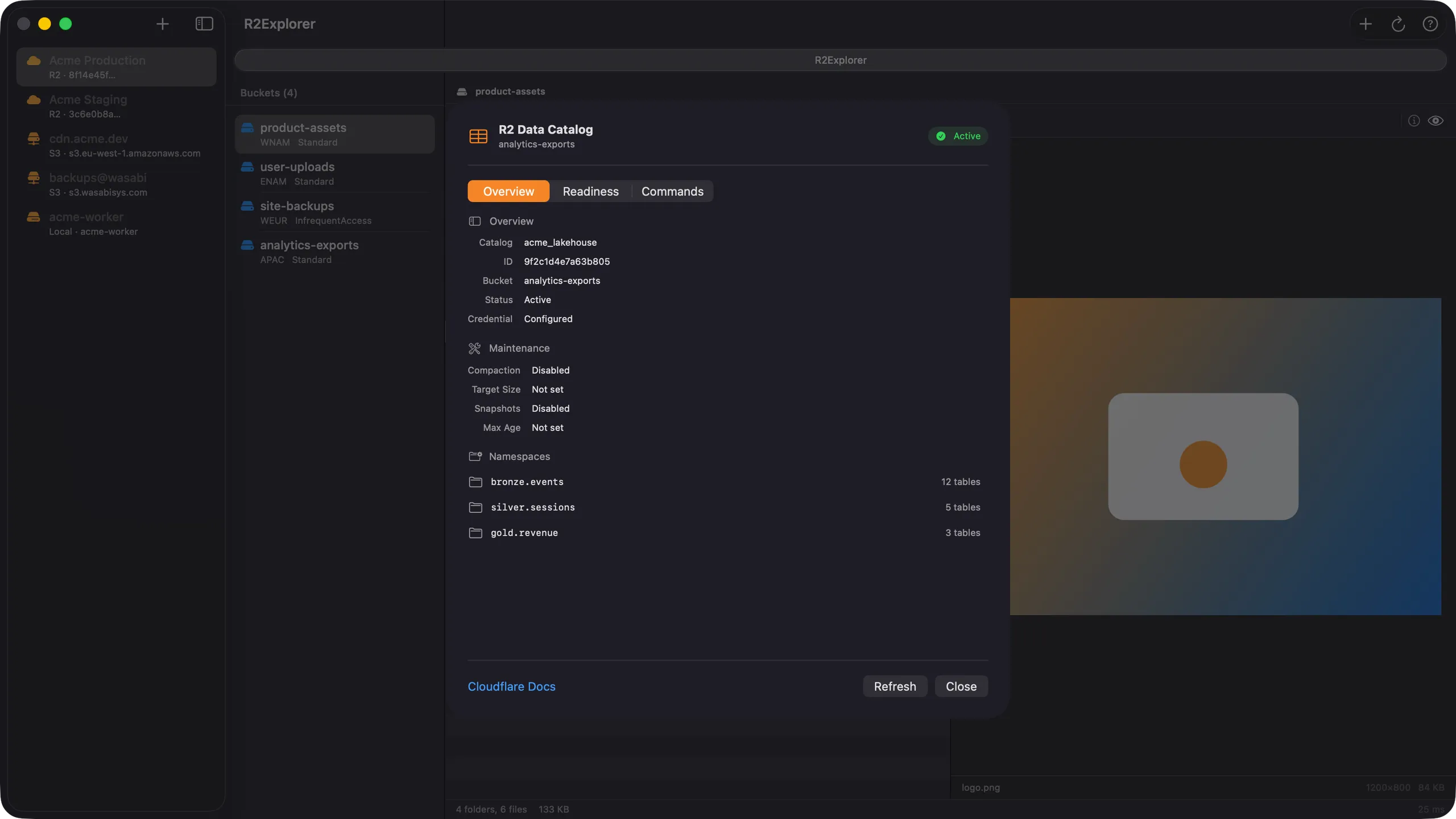Click the Buckets (4) header
This screenshot has width=1456, height=819.
268,93
